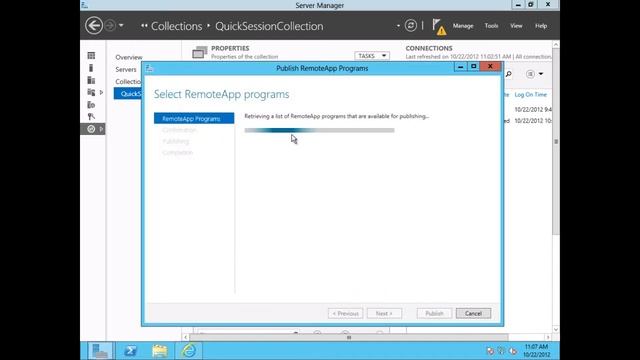Open the arrow beside list options icon

click(x=541, y=74)
